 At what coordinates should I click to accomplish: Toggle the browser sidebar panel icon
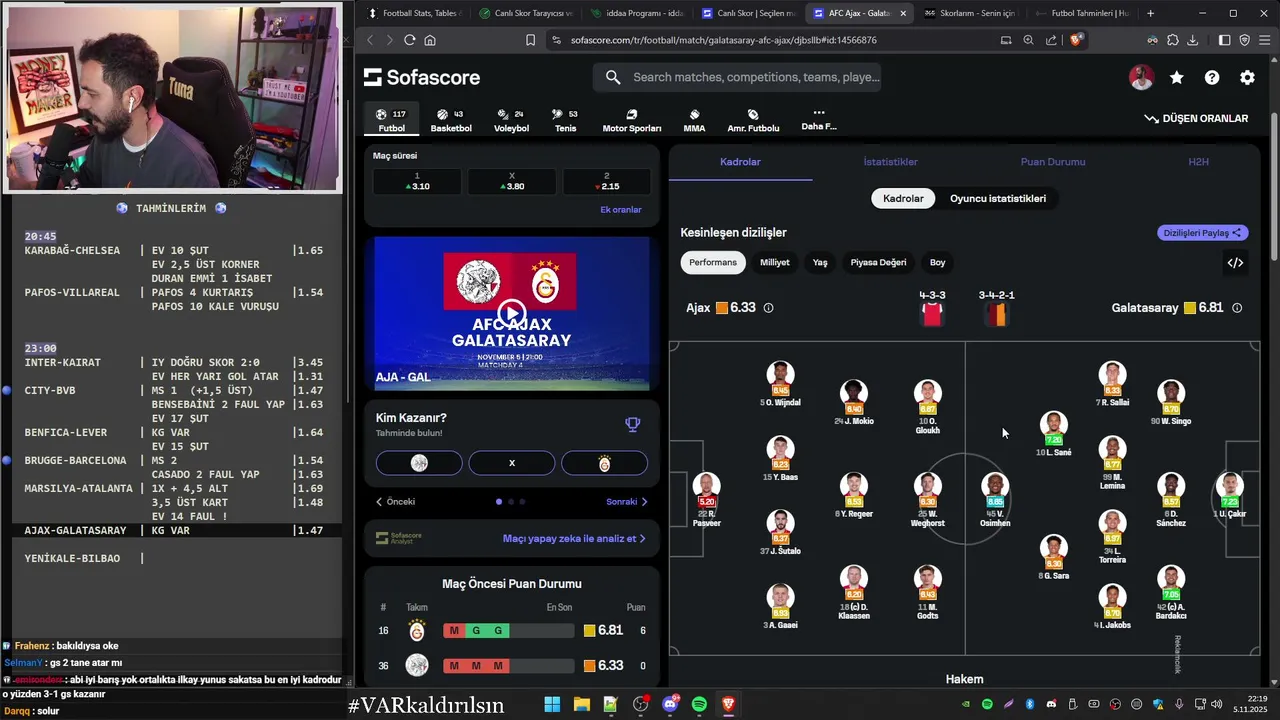click(1224, 40)
